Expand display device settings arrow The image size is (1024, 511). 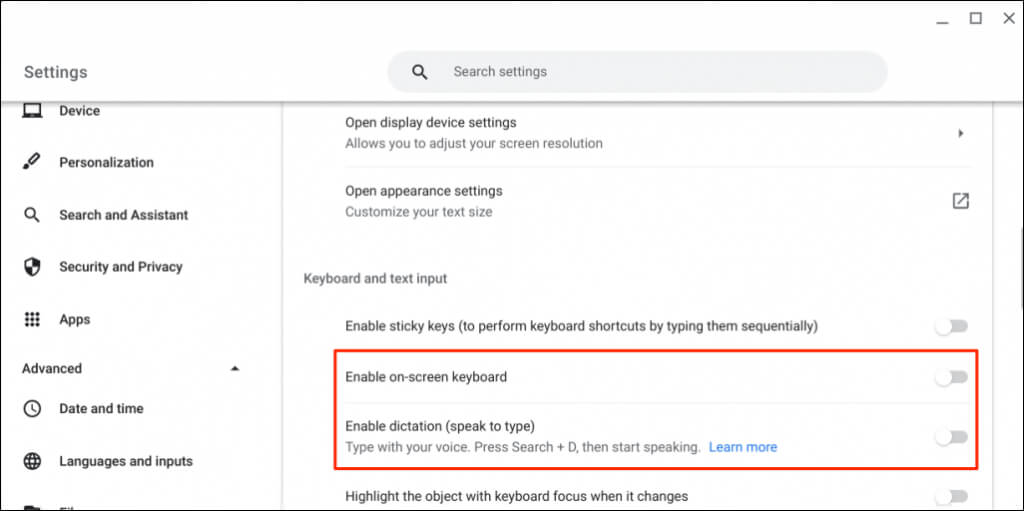[x=960, y=133]
